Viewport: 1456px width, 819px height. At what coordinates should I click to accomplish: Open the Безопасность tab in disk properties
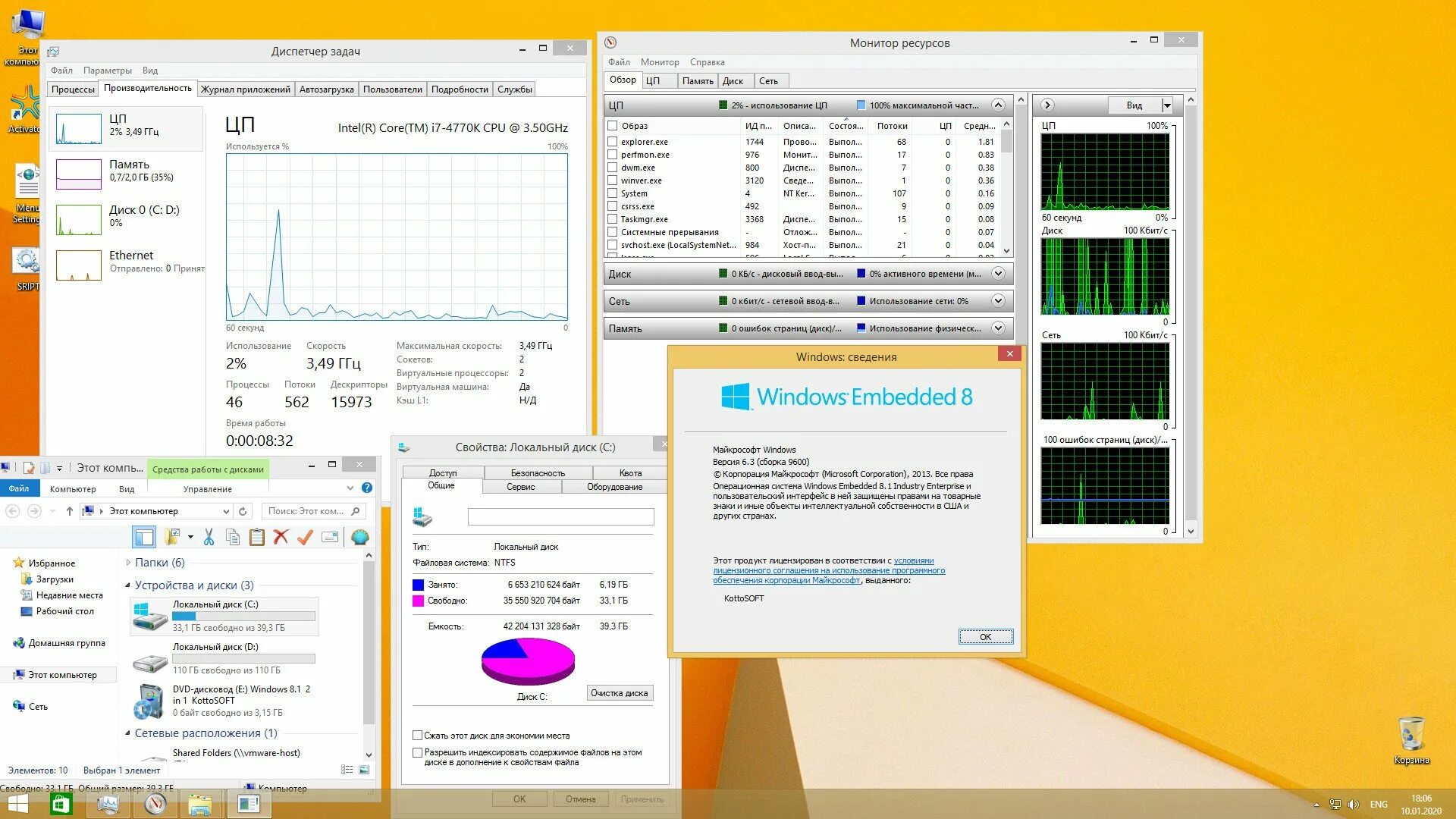pyautogui.click(x=538, y=473)
